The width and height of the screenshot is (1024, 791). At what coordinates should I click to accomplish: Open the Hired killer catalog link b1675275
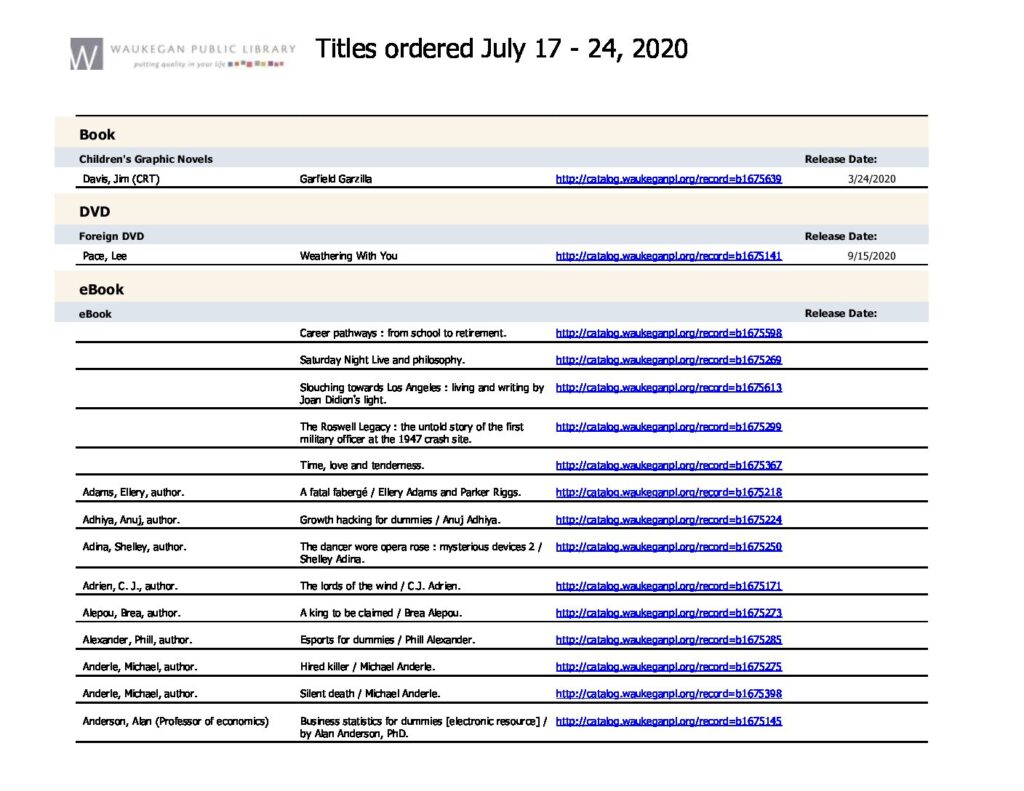(668, 667)
